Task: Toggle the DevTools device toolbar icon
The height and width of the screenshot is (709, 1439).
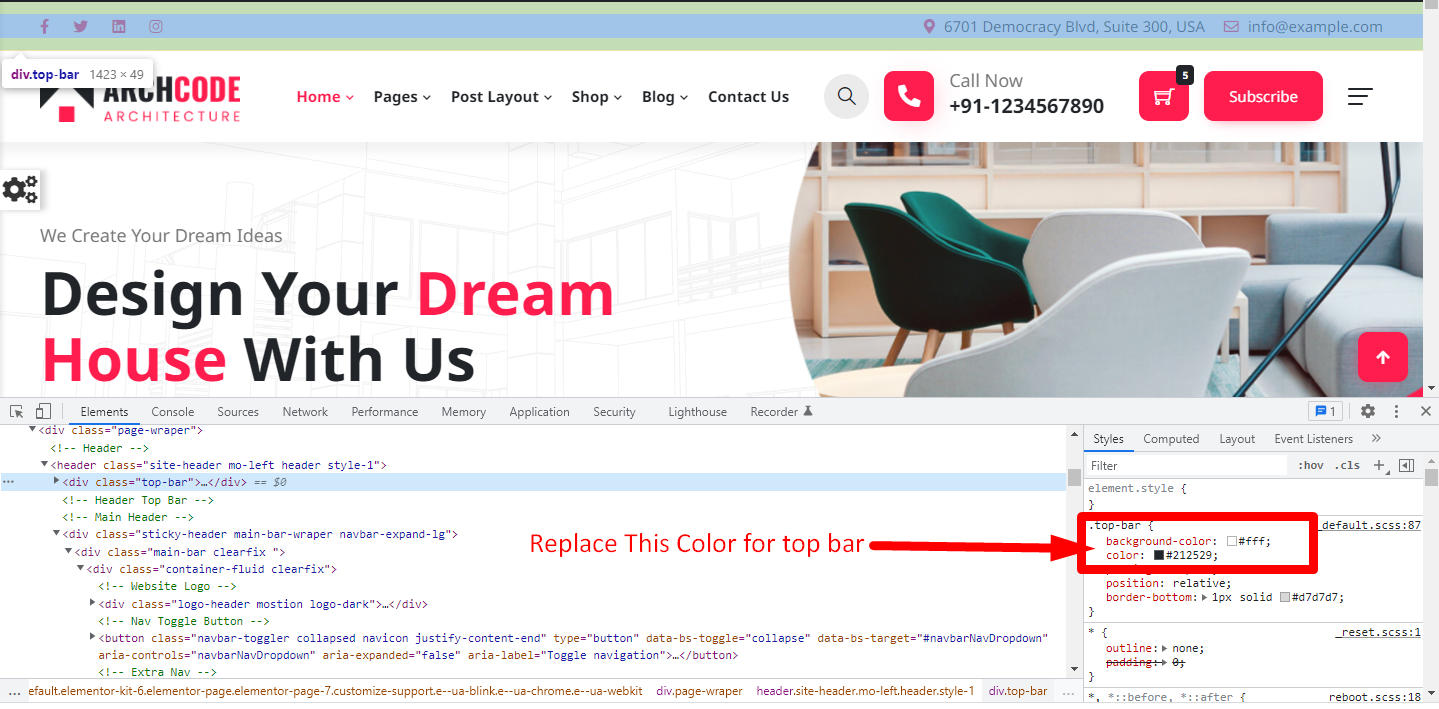Action: tap(43, 411)
